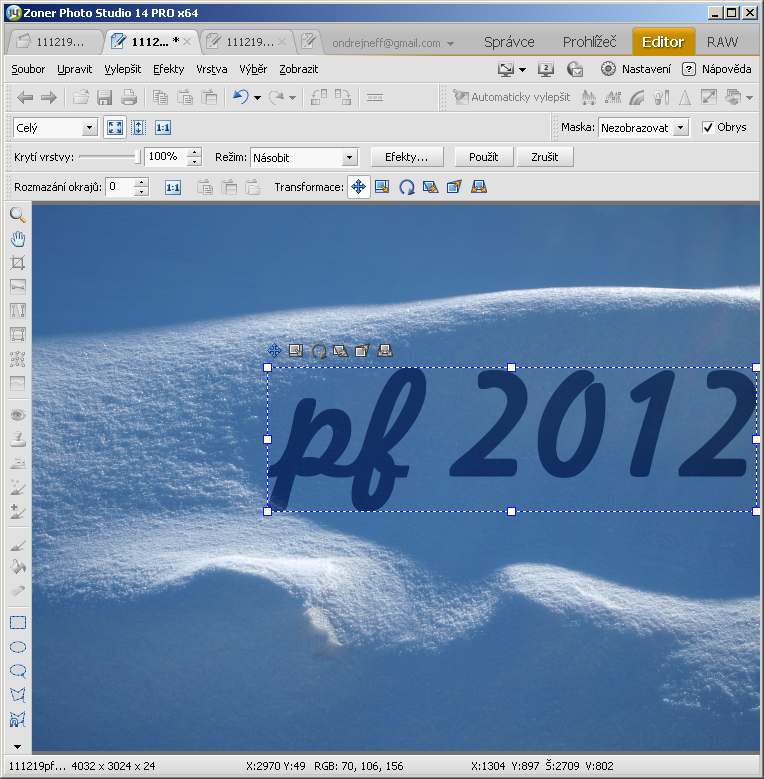
Task: Switch to the Prohlížeč tab
Action: (x=589, y=42)
